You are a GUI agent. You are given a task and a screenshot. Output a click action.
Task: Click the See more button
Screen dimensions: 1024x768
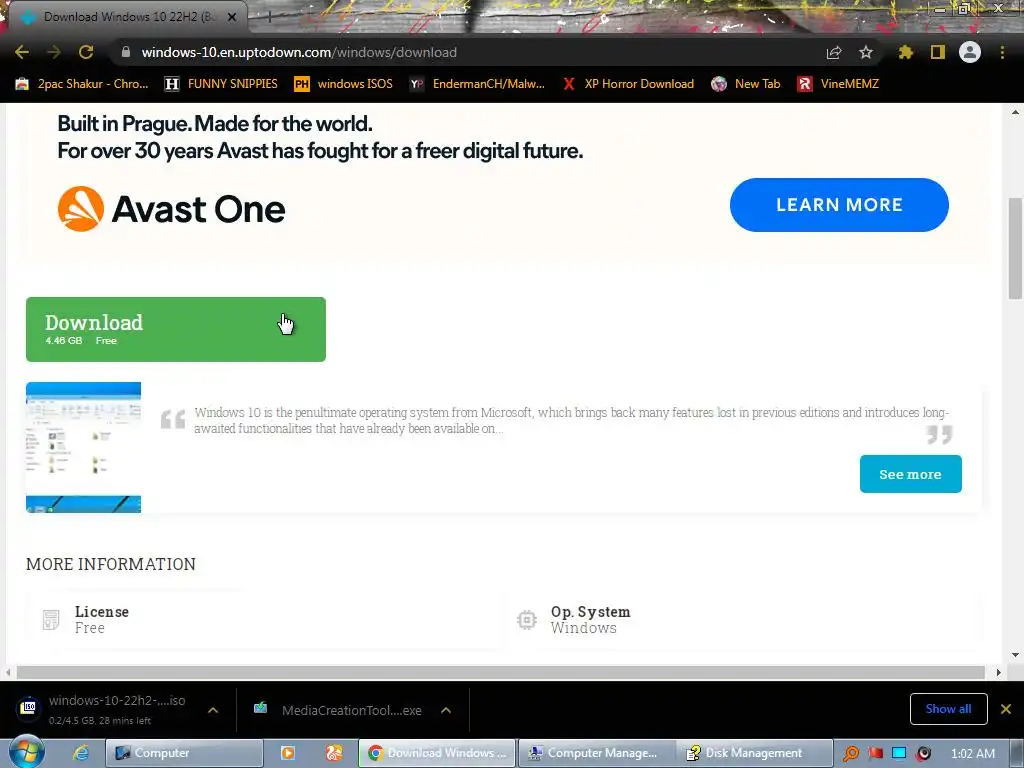(910, 474)
